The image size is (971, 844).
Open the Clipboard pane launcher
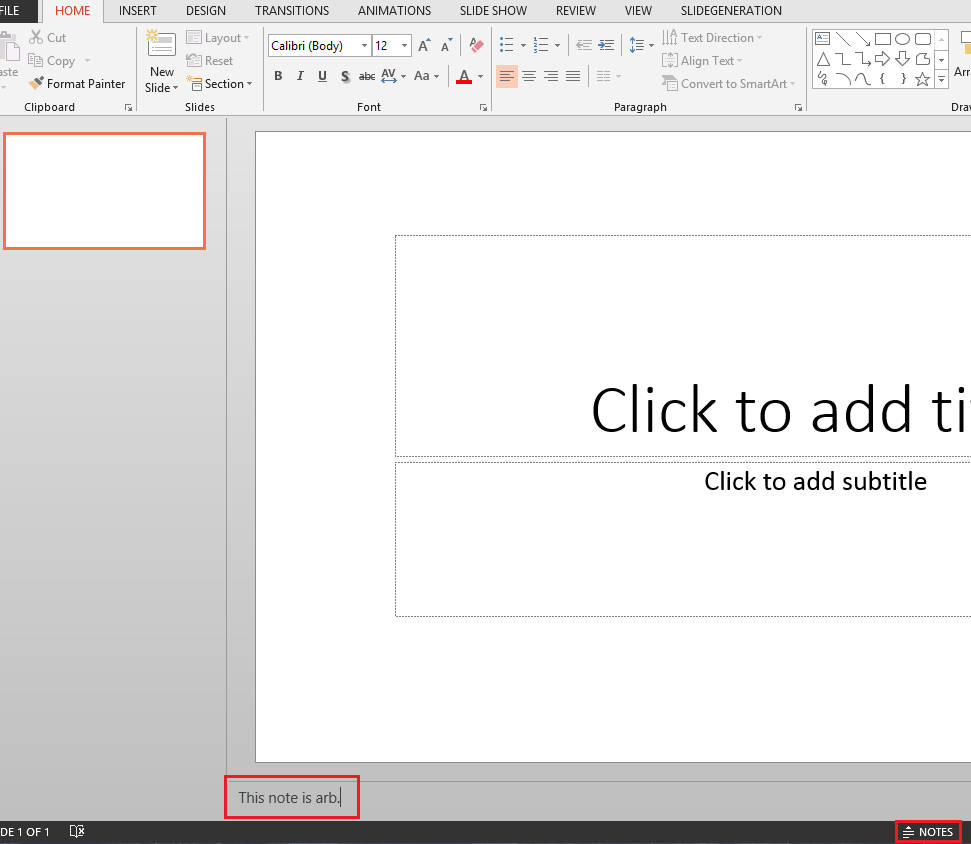128,108
